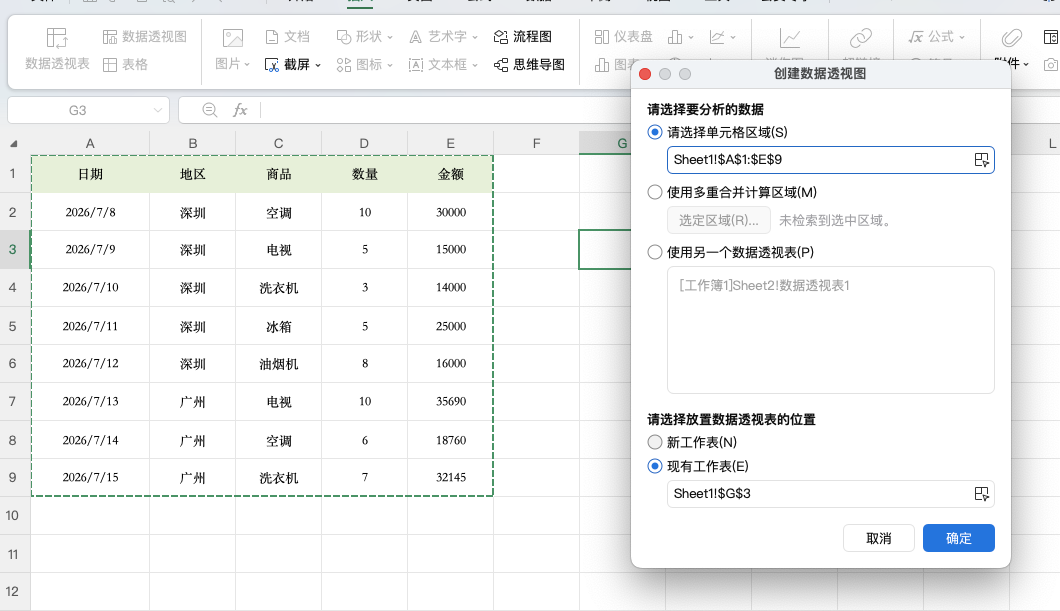Click the camera icon at ribbon edge
1060x611 pixels.
point(1051,64)
